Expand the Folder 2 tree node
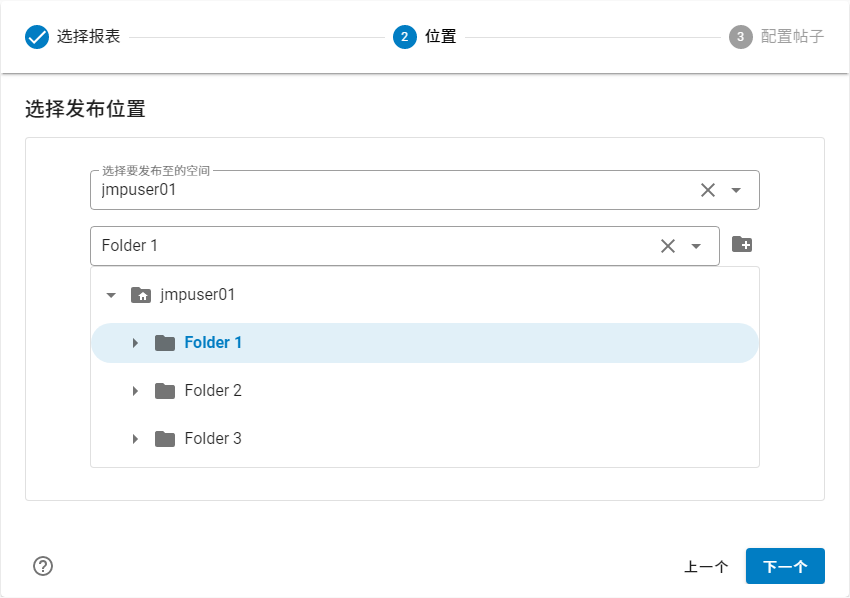850x598 pixels. 136,390
